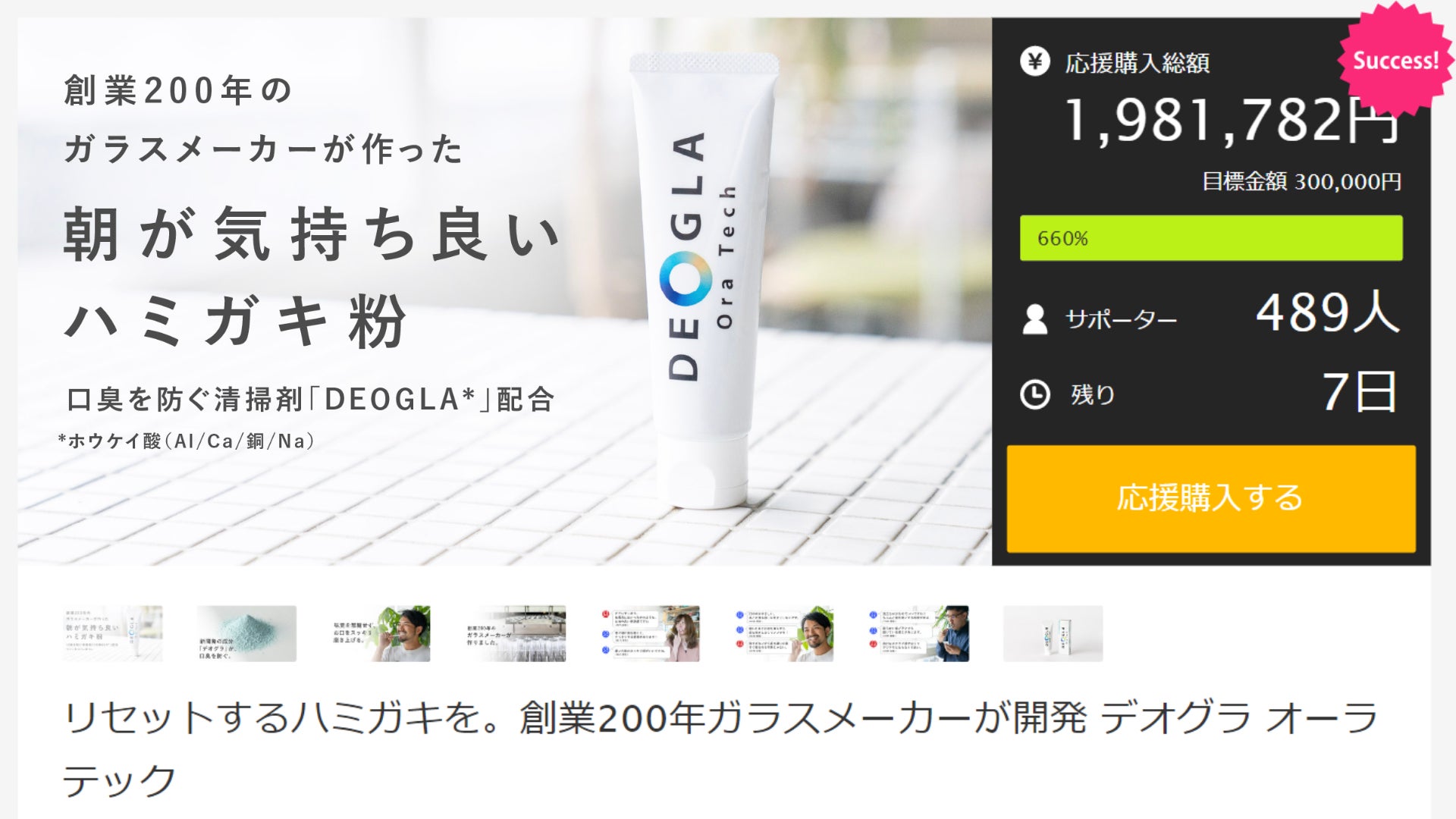
Task: Click the DEOGLA ring logo on the tube
Action: pyautogui.click(x=686, y=277)
